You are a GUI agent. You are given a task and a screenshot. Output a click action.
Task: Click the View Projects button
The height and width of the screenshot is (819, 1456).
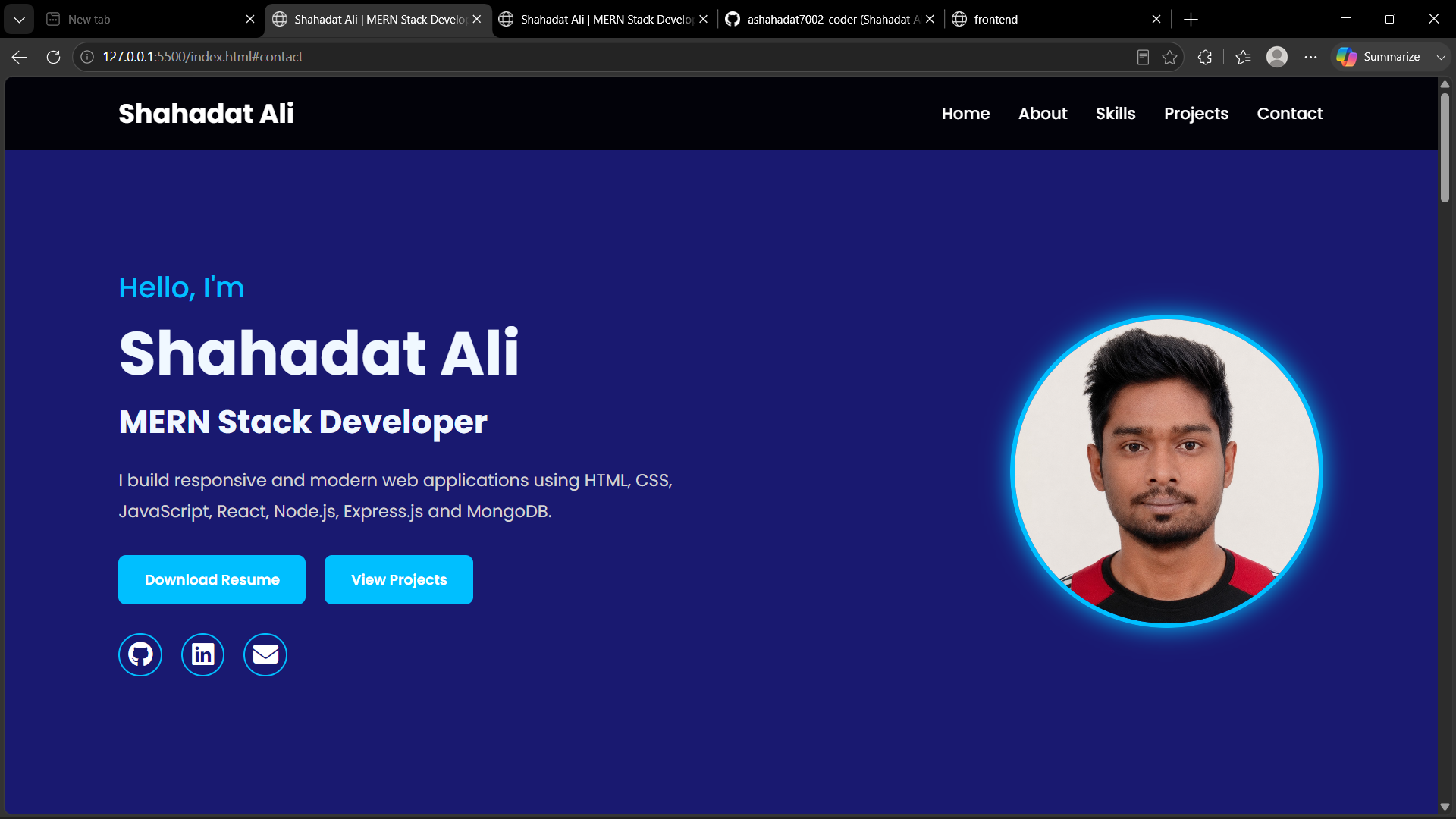coord(399,580)
